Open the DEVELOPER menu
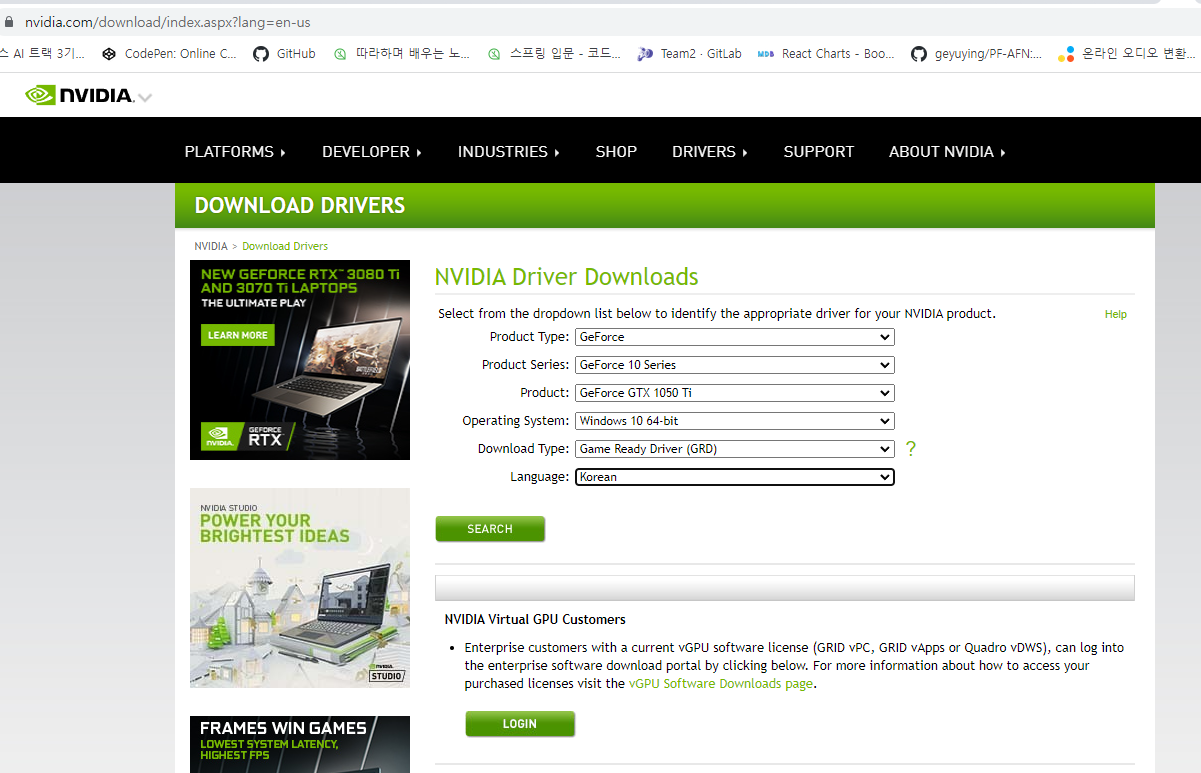Viewport: 1201px width, 773px height. pyautogui.click(x=372, y=152)
